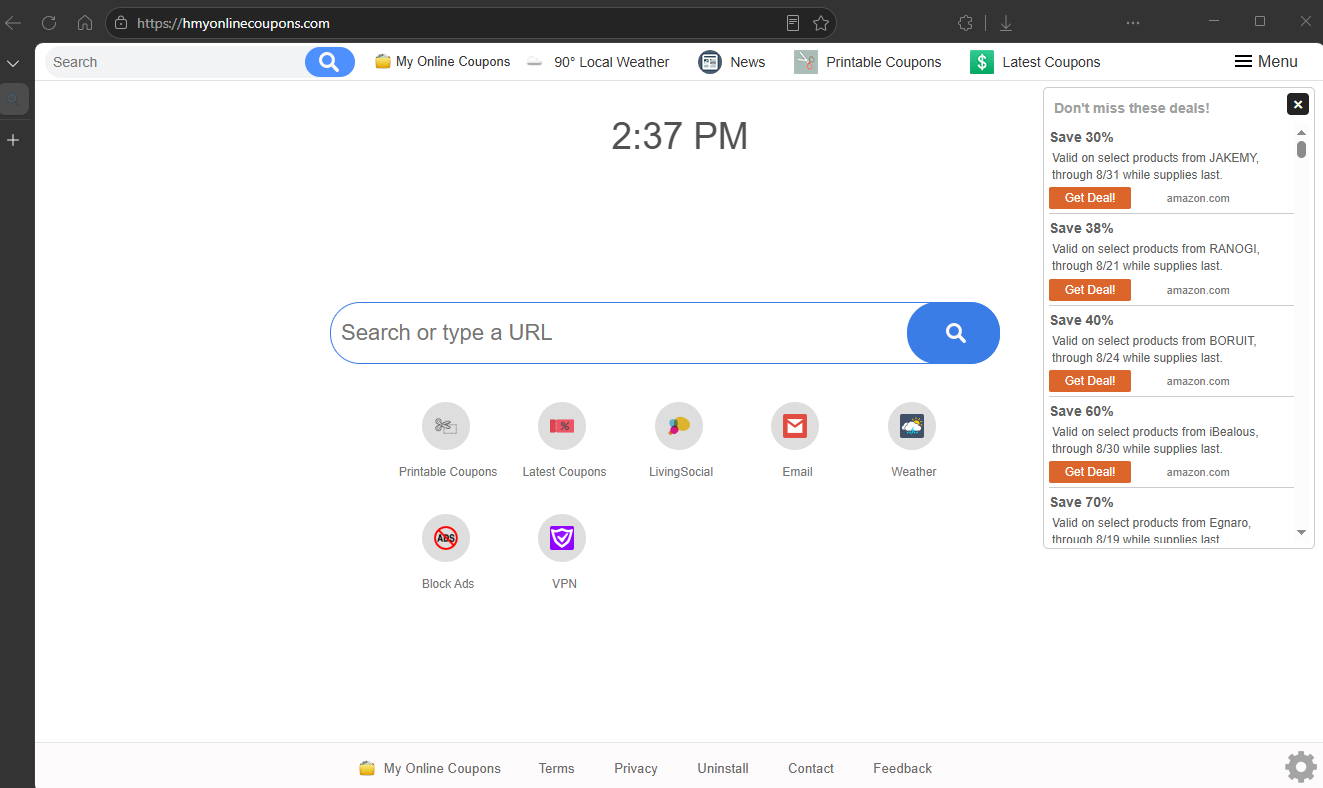
Task: Open the Contact footer link
Action: pos(811,768)
